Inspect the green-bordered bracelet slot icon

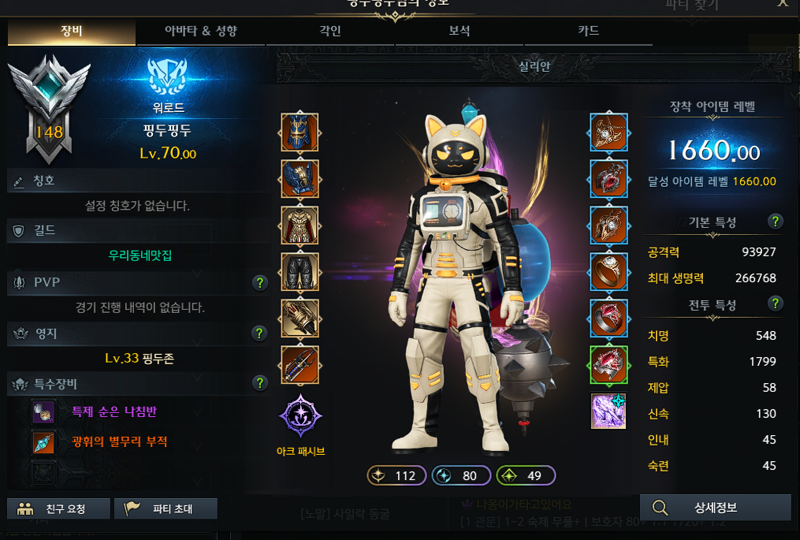click(609, 365)
